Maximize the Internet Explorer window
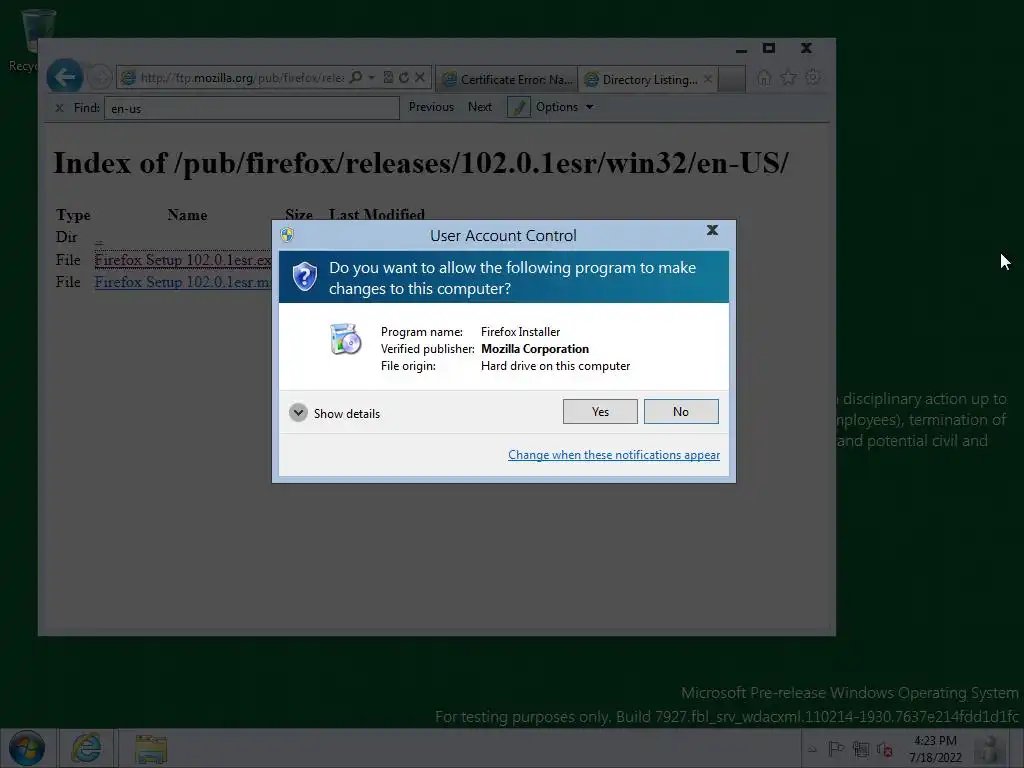Viewport: 1024px width, 768px height. point(769,48)
